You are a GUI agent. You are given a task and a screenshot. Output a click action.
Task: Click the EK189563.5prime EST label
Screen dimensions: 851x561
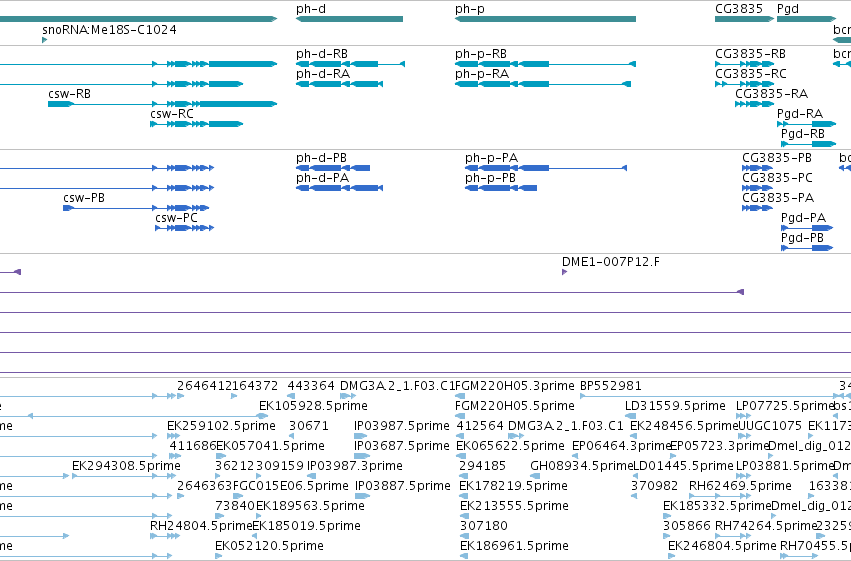[310, 506]
